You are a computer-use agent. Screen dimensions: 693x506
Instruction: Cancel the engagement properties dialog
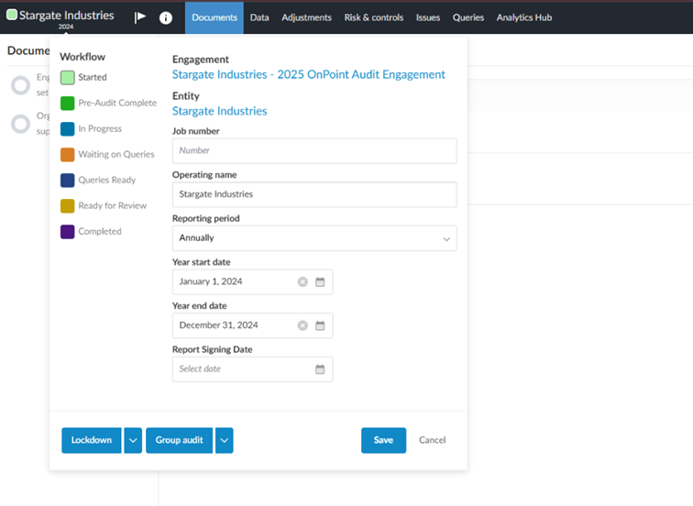432,440
